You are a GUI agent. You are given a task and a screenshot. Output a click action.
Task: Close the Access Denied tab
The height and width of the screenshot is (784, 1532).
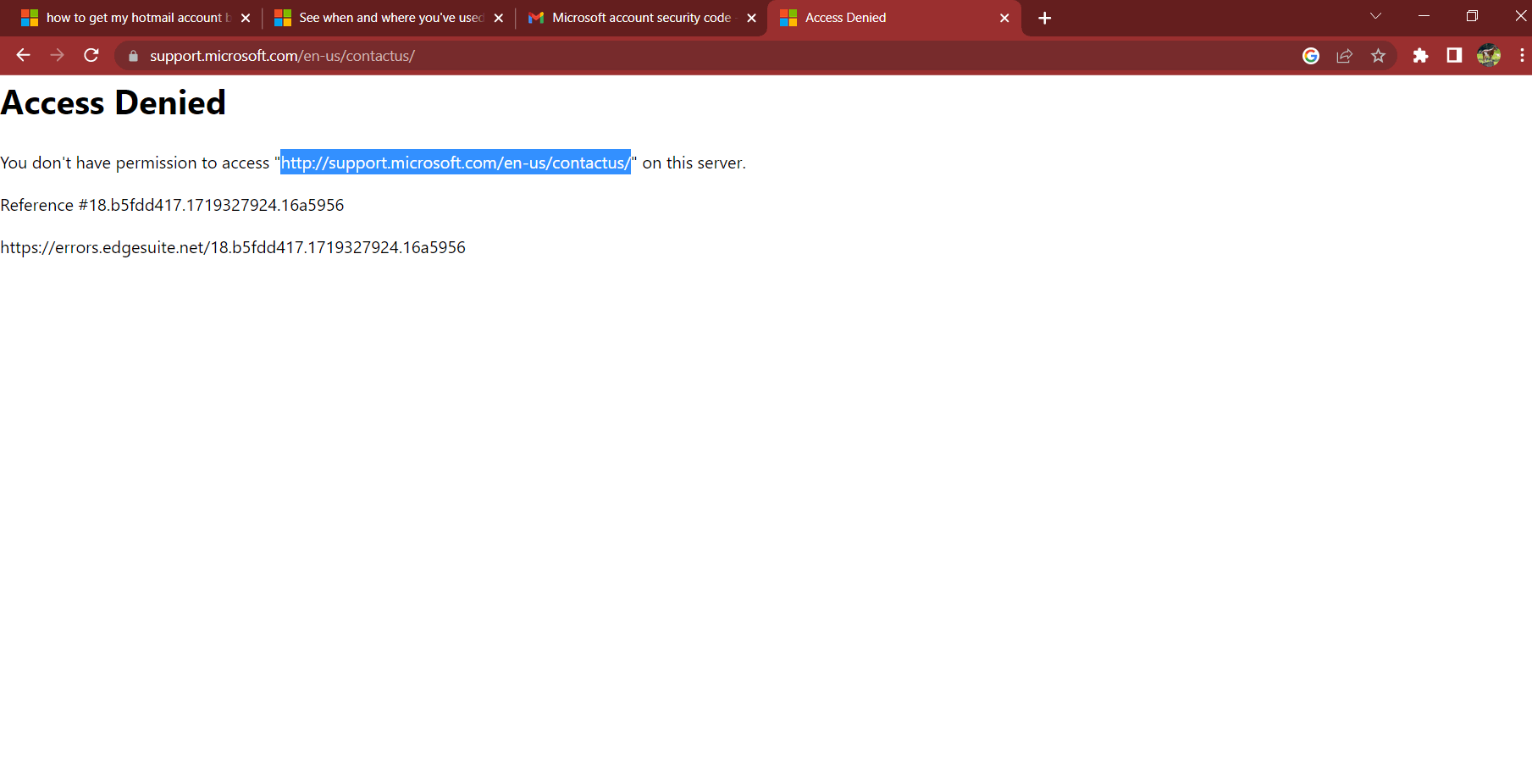1004,18
